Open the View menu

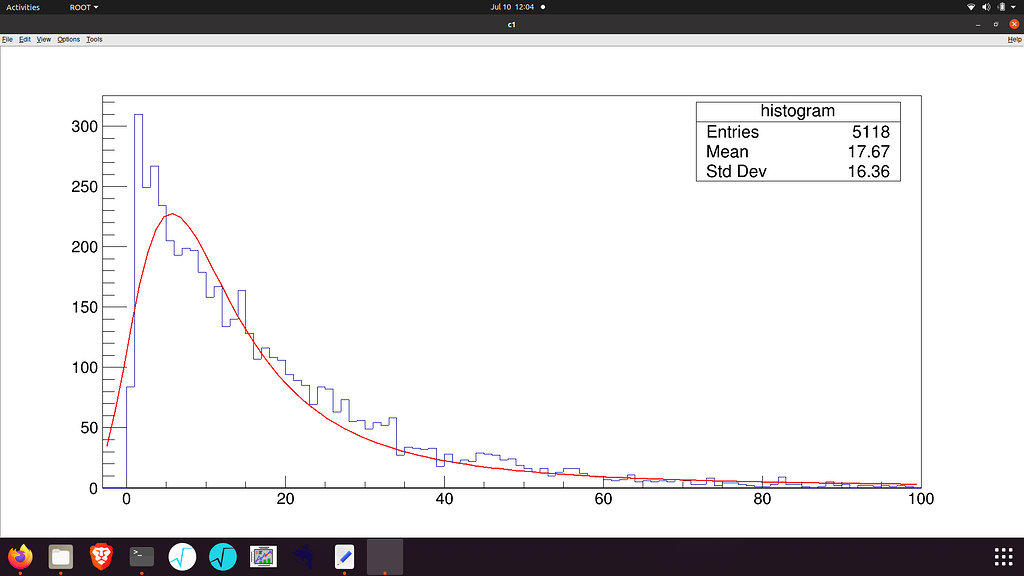coord(44,39)
